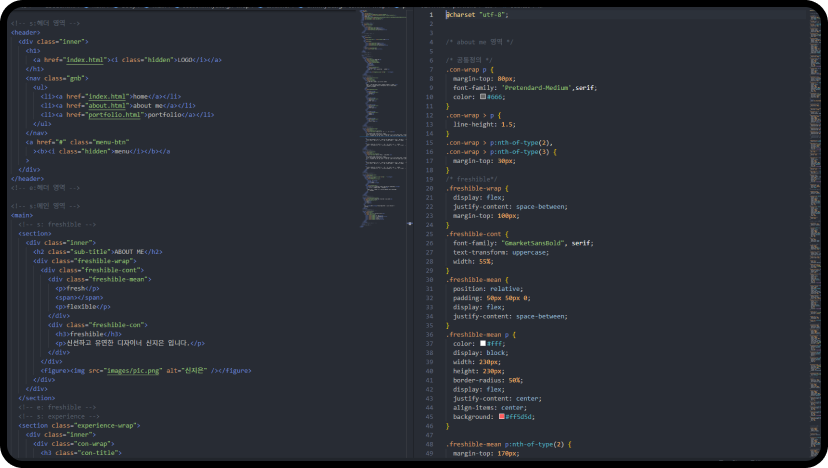Screen dimensions: 828x468
Task: Open the portfolio.html link
Action: 115,115
